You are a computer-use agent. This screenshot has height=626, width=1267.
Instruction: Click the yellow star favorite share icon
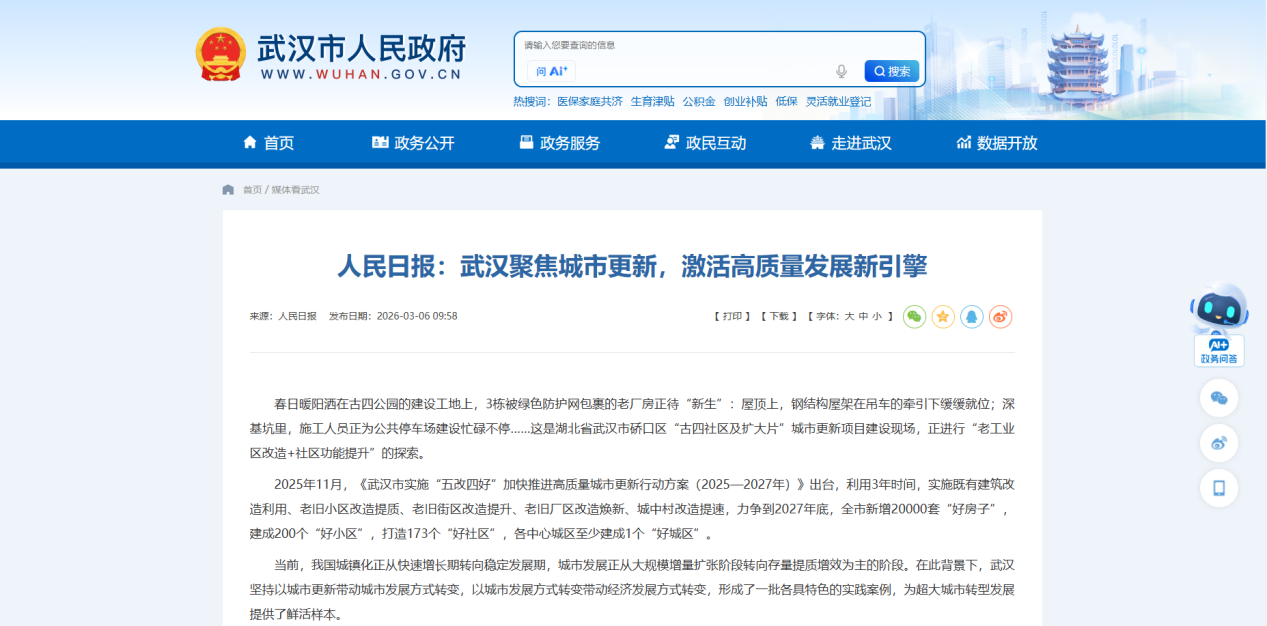point(943,317)
